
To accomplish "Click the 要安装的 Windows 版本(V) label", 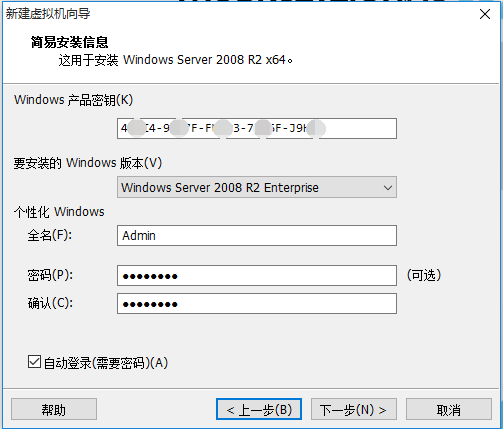I will coord(87,163).
